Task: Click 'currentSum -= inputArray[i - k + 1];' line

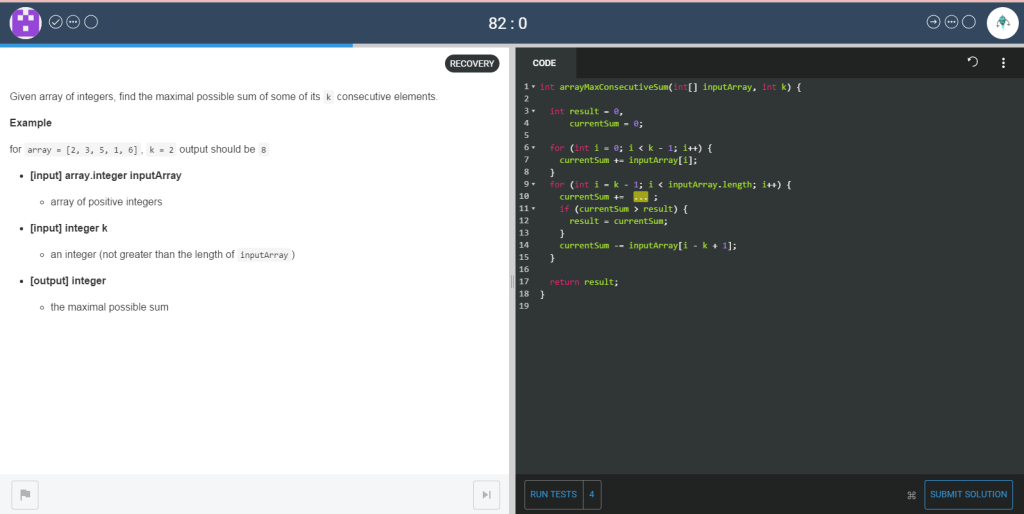Action: (x=648, y=246)
